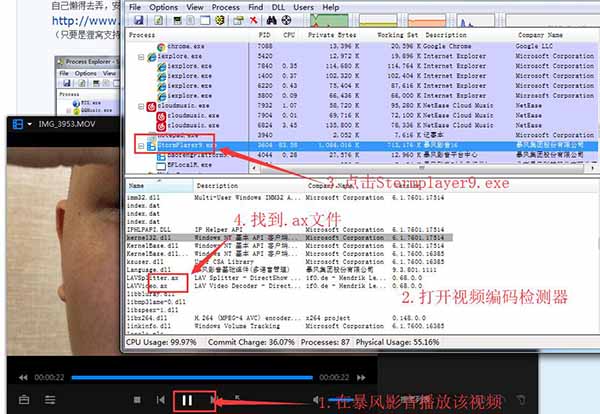Open the http://www link in the background page

click(x=85, y=21)
